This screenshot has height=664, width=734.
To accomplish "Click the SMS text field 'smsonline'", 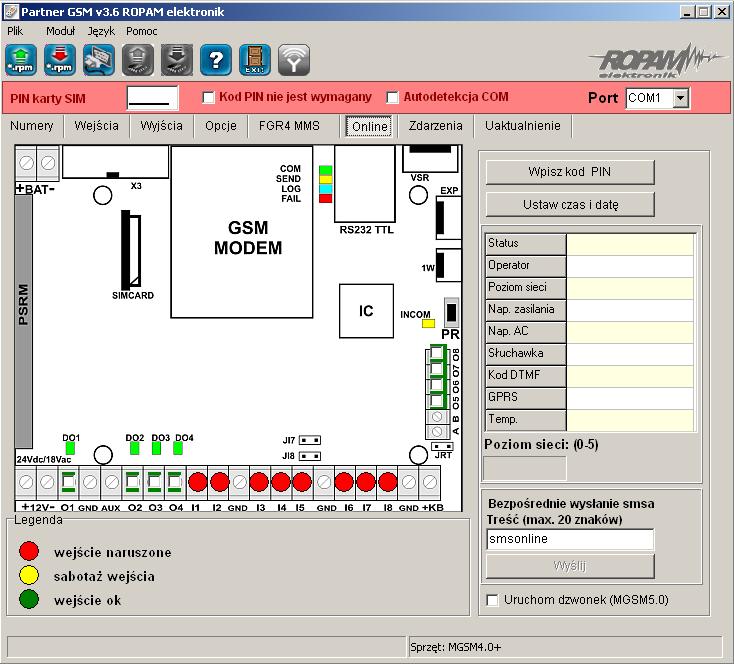I will click(570, 539).
